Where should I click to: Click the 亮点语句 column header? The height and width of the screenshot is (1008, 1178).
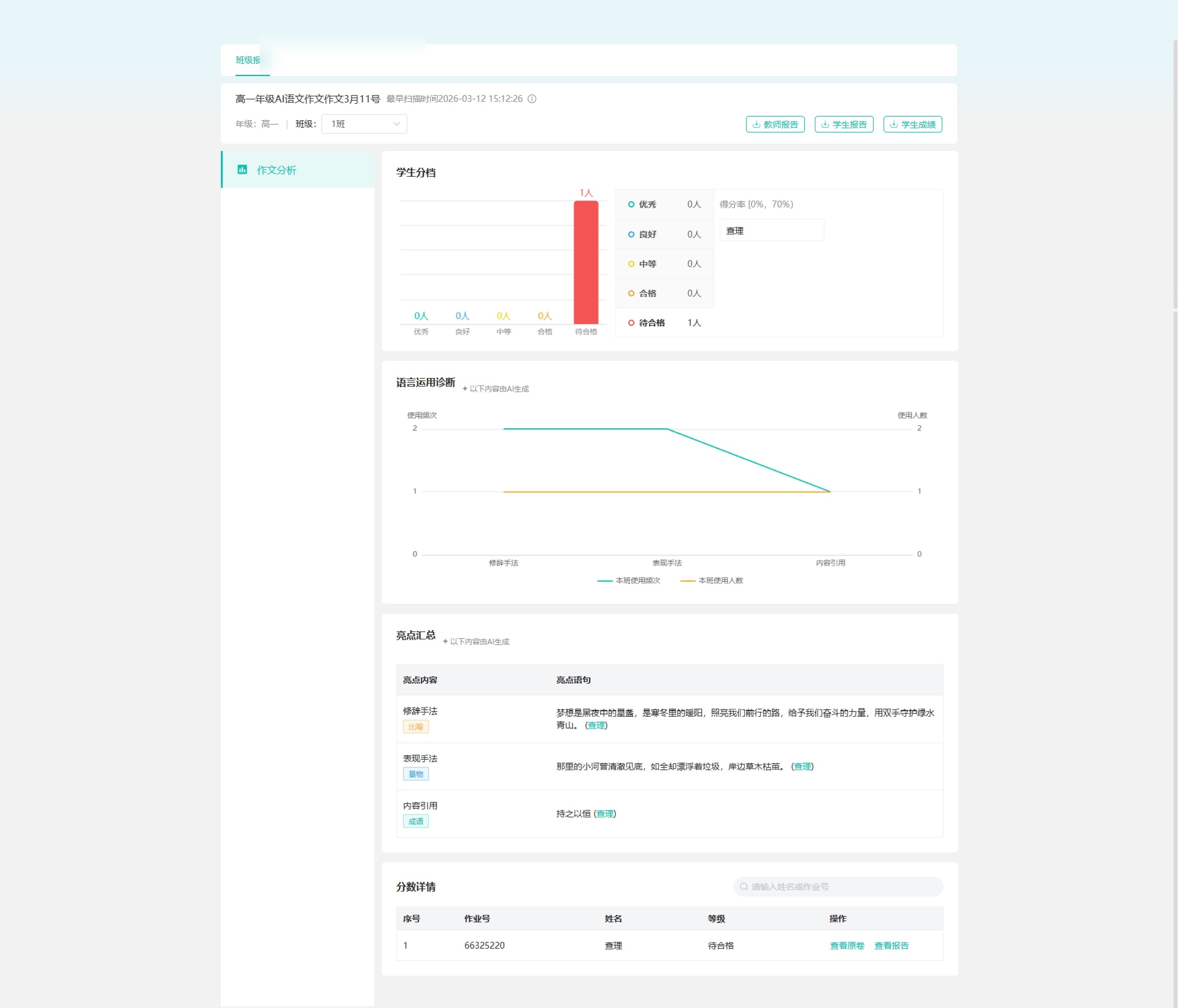573,680
